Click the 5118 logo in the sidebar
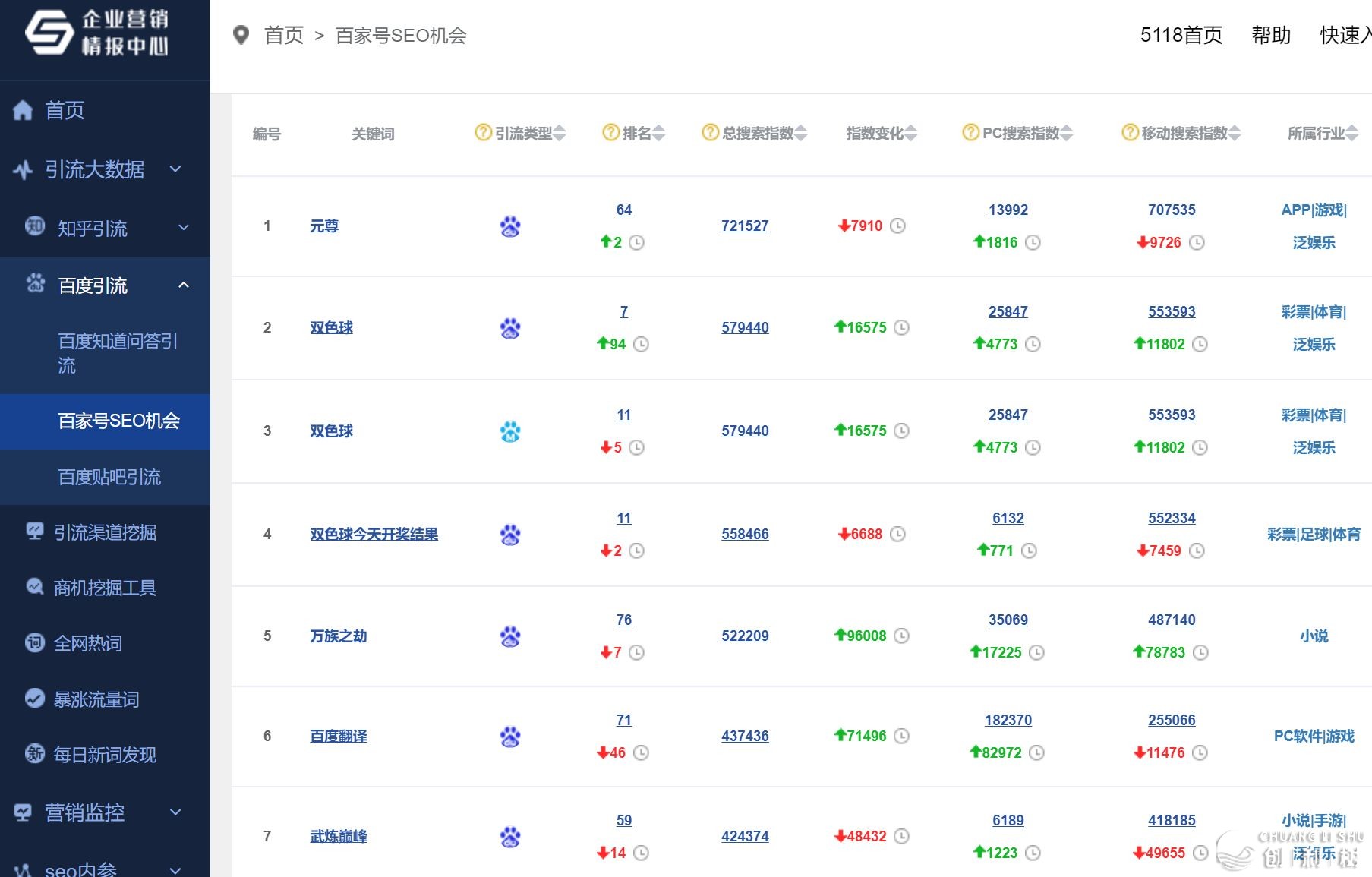Screen dimensions: 1372x877 point(49,33)
